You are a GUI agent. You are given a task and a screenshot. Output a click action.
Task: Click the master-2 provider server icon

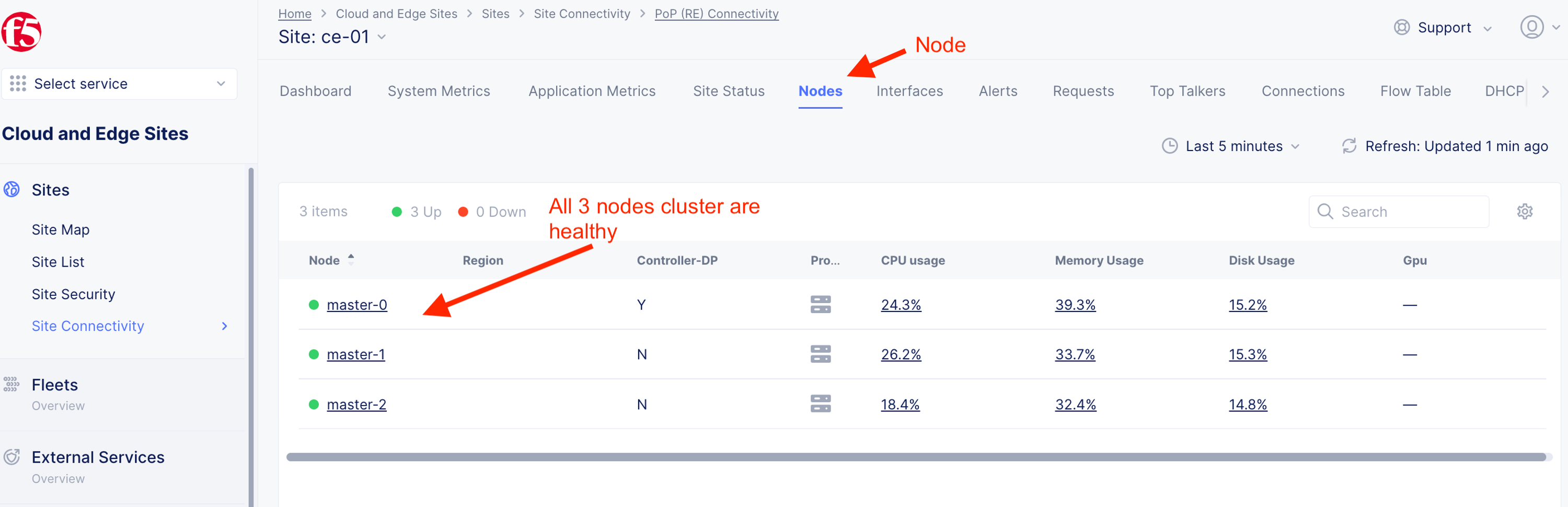(x=820, y=404)
